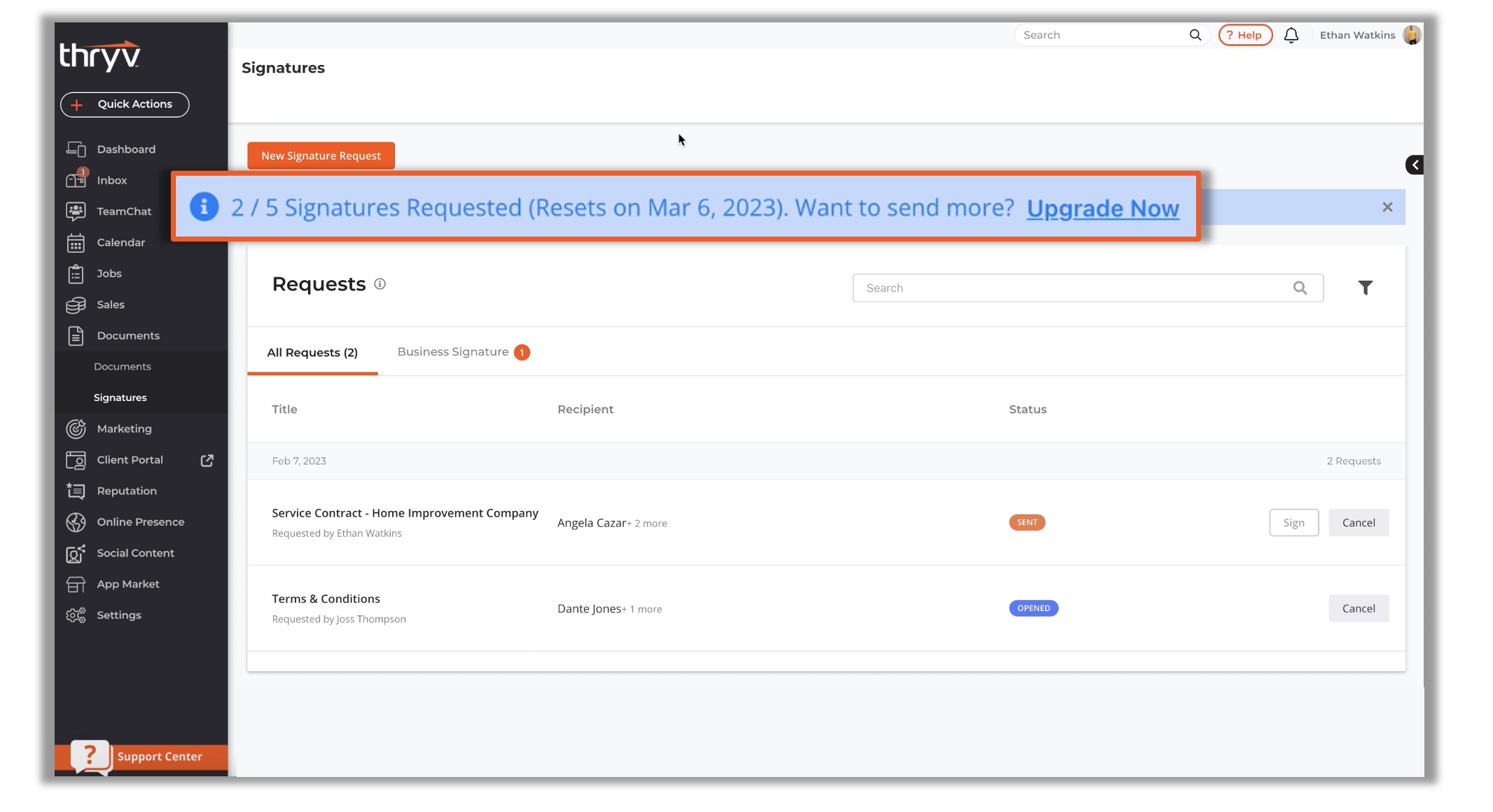Open the Quick Actions menu

(x=125, y=104)
